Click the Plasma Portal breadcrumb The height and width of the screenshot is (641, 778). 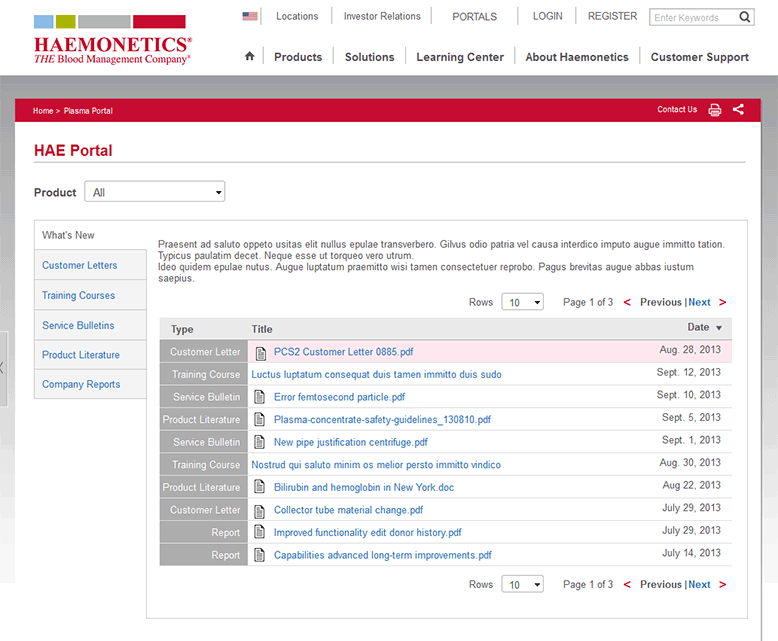(88, 111)
